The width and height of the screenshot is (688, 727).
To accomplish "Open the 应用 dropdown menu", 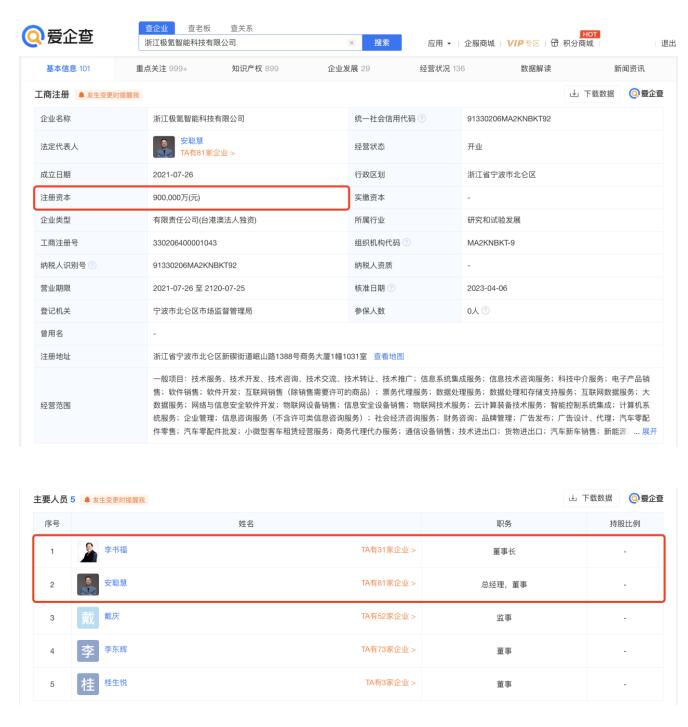I will (x=439, y=43).
